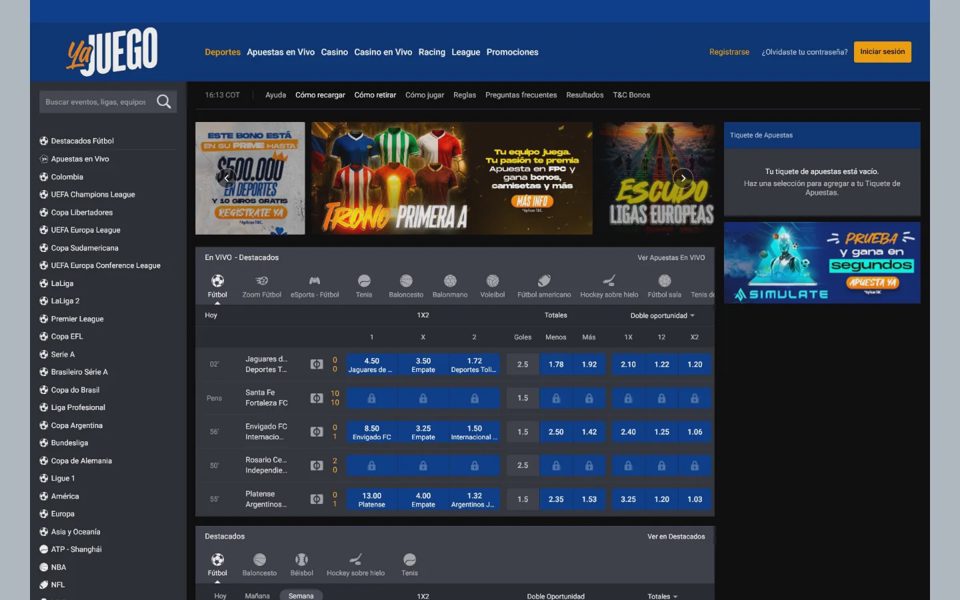Screen dimensions: 960x600
Task: Open Copa Libertadores in sidebar
Action: (82, 212)
